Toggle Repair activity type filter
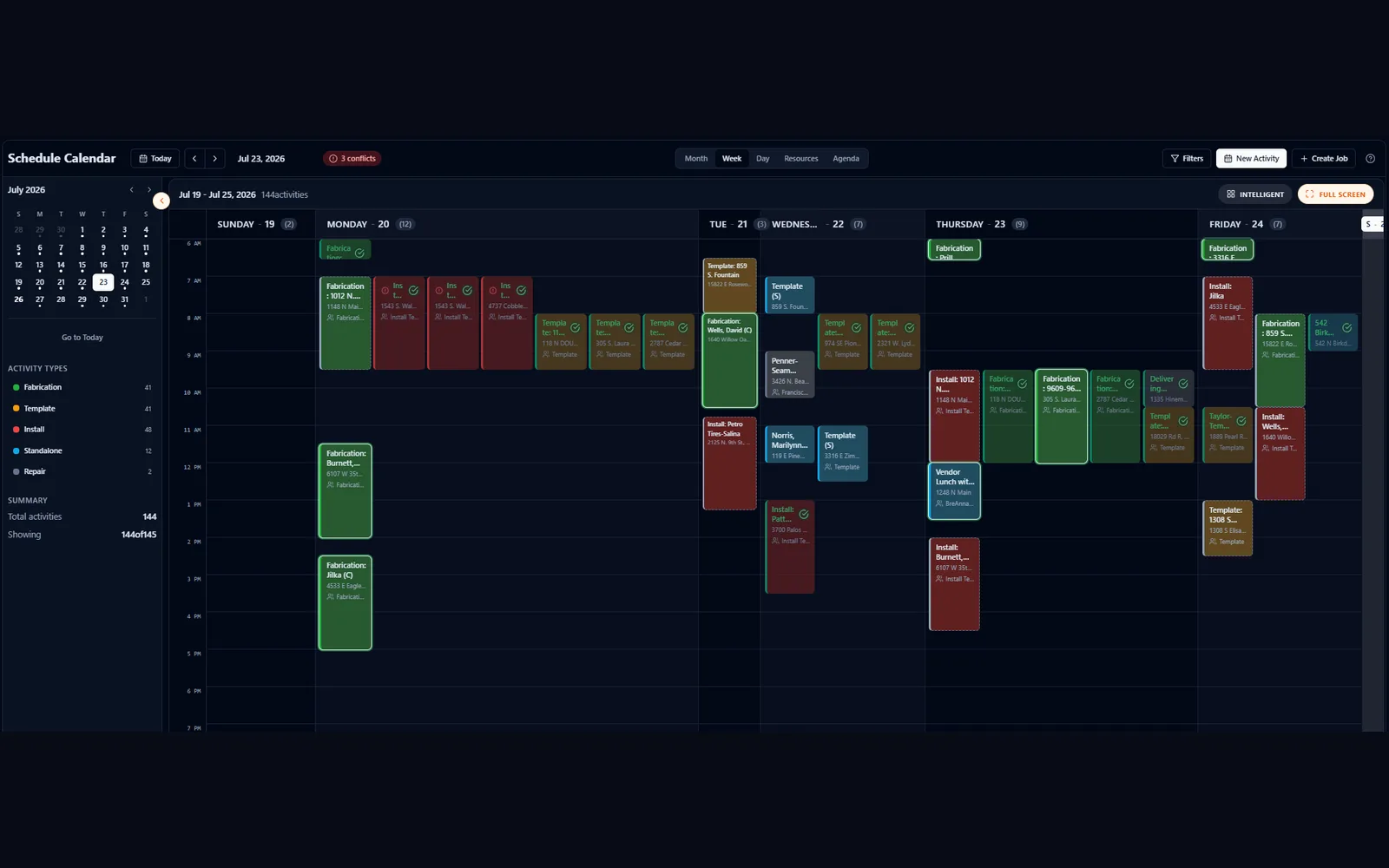 82,471
